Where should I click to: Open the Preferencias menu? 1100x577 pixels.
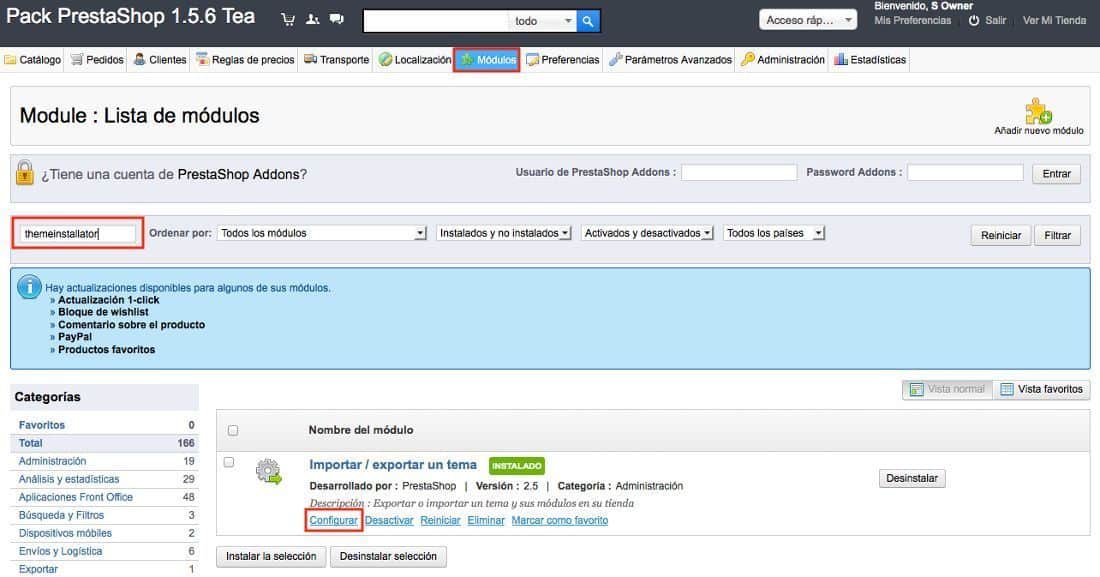(563, 60)
